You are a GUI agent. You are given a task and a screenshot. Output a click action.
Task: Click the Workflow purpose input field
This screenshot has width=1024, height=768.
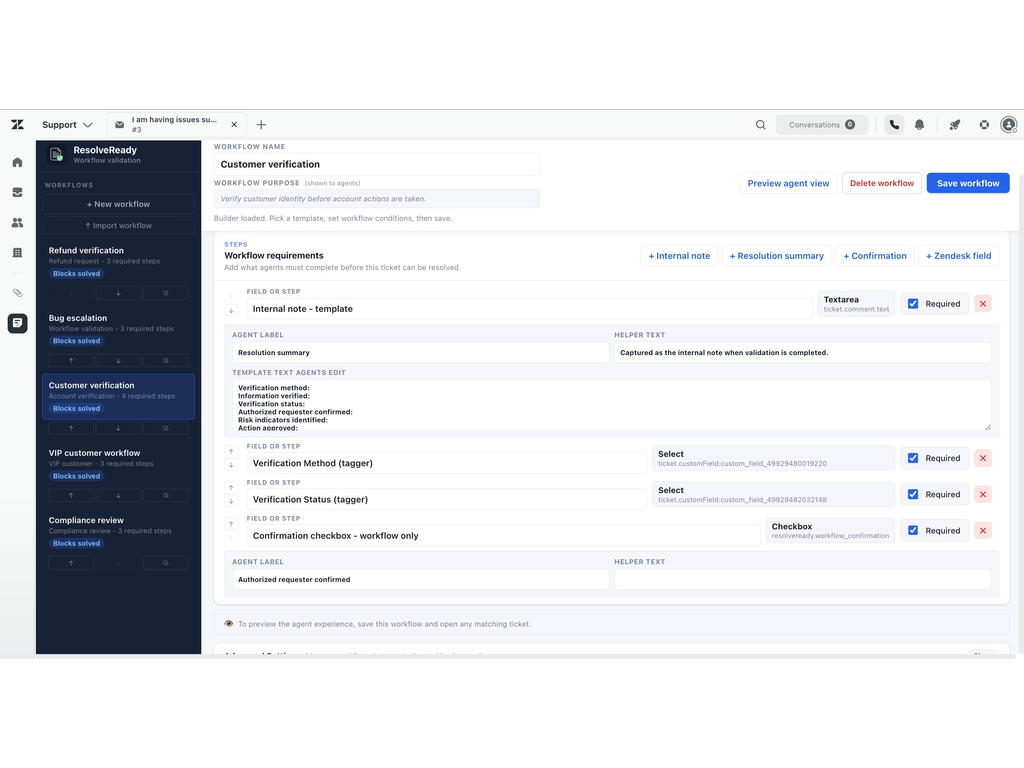377,199
